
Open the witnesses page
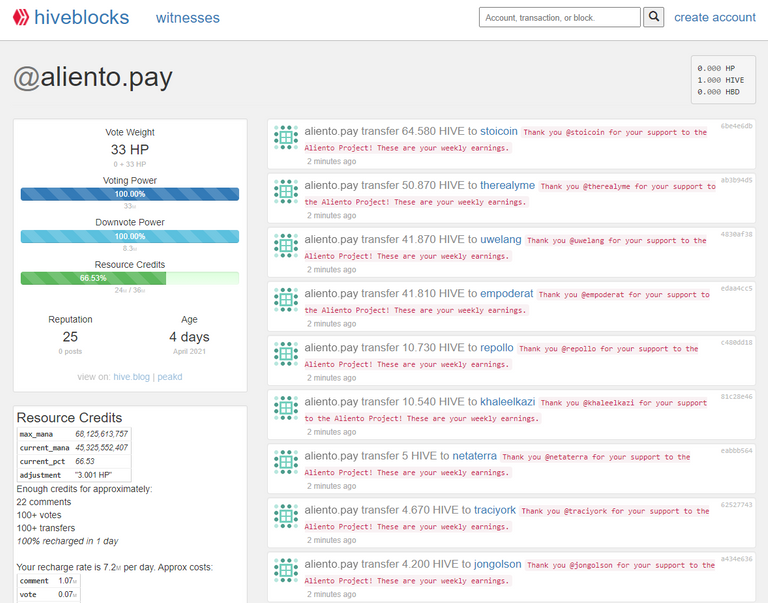188,18
